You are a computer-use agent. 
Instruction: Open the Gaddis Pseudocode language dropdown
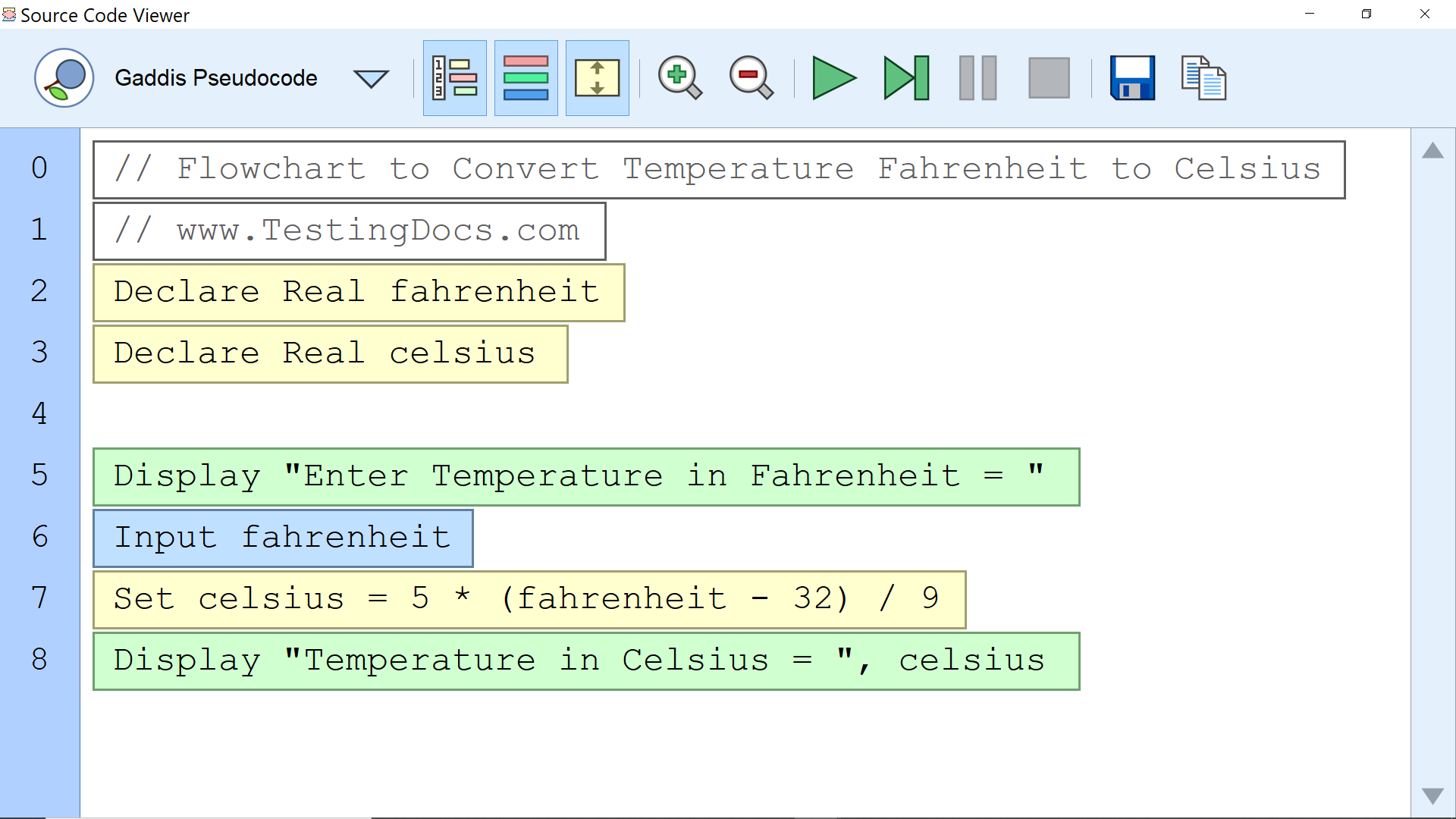[216, 78]
